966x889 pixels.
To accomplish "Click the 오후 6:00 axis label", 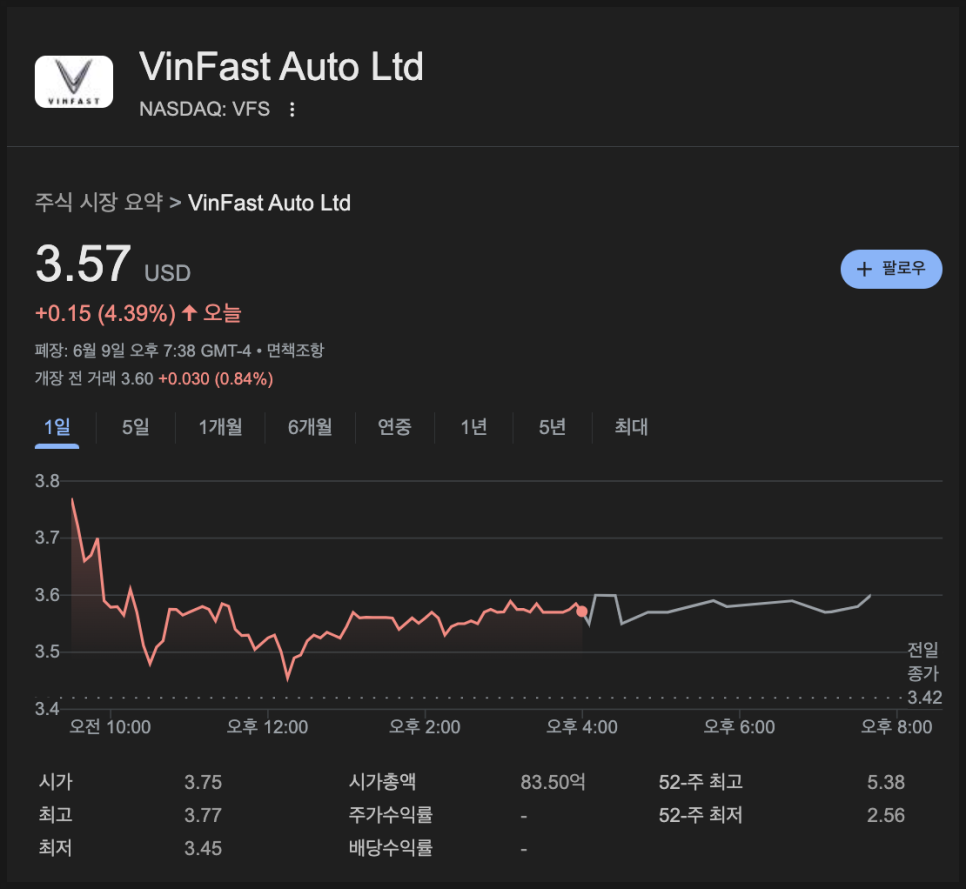I will click(x=739, y=727).
